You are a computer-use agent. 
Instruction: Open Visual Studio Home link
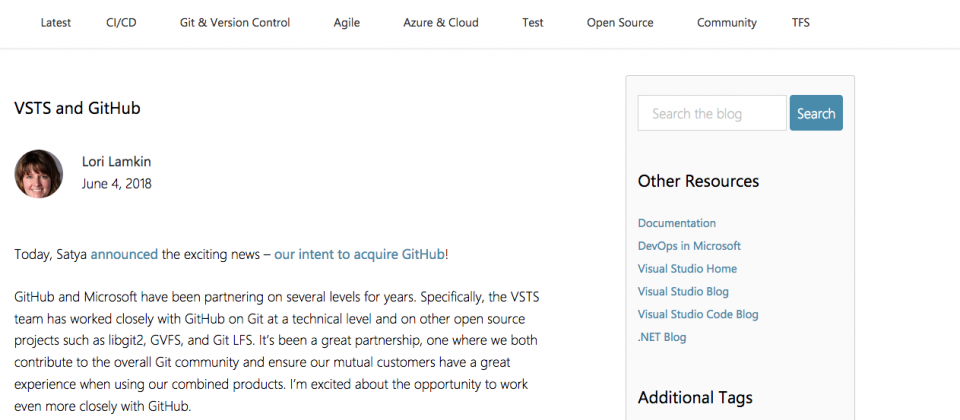(687, 268)
